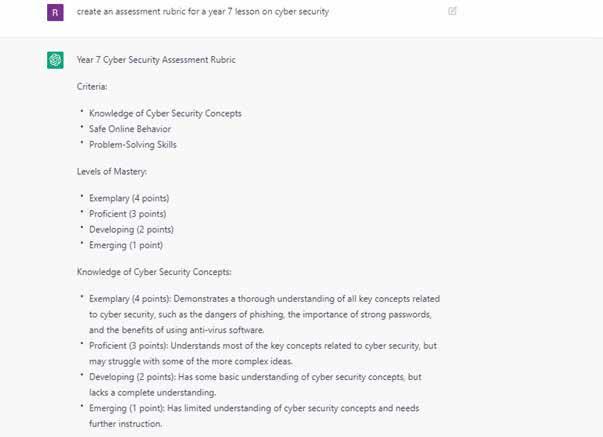Click the edit message pencil icon
Viewport: 603px width, 437px height.
453,11
